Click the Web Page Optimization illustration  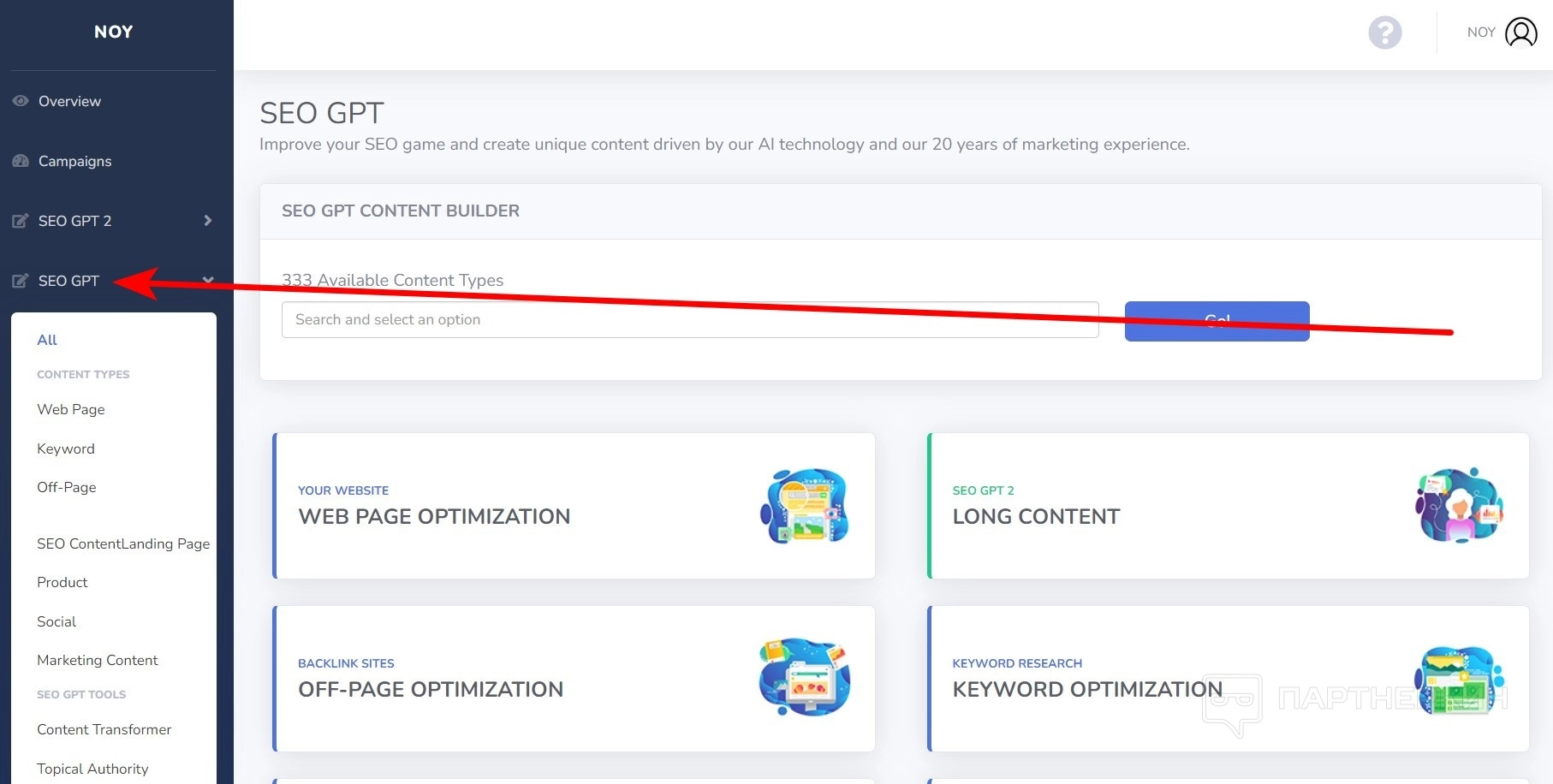(805, 506)
